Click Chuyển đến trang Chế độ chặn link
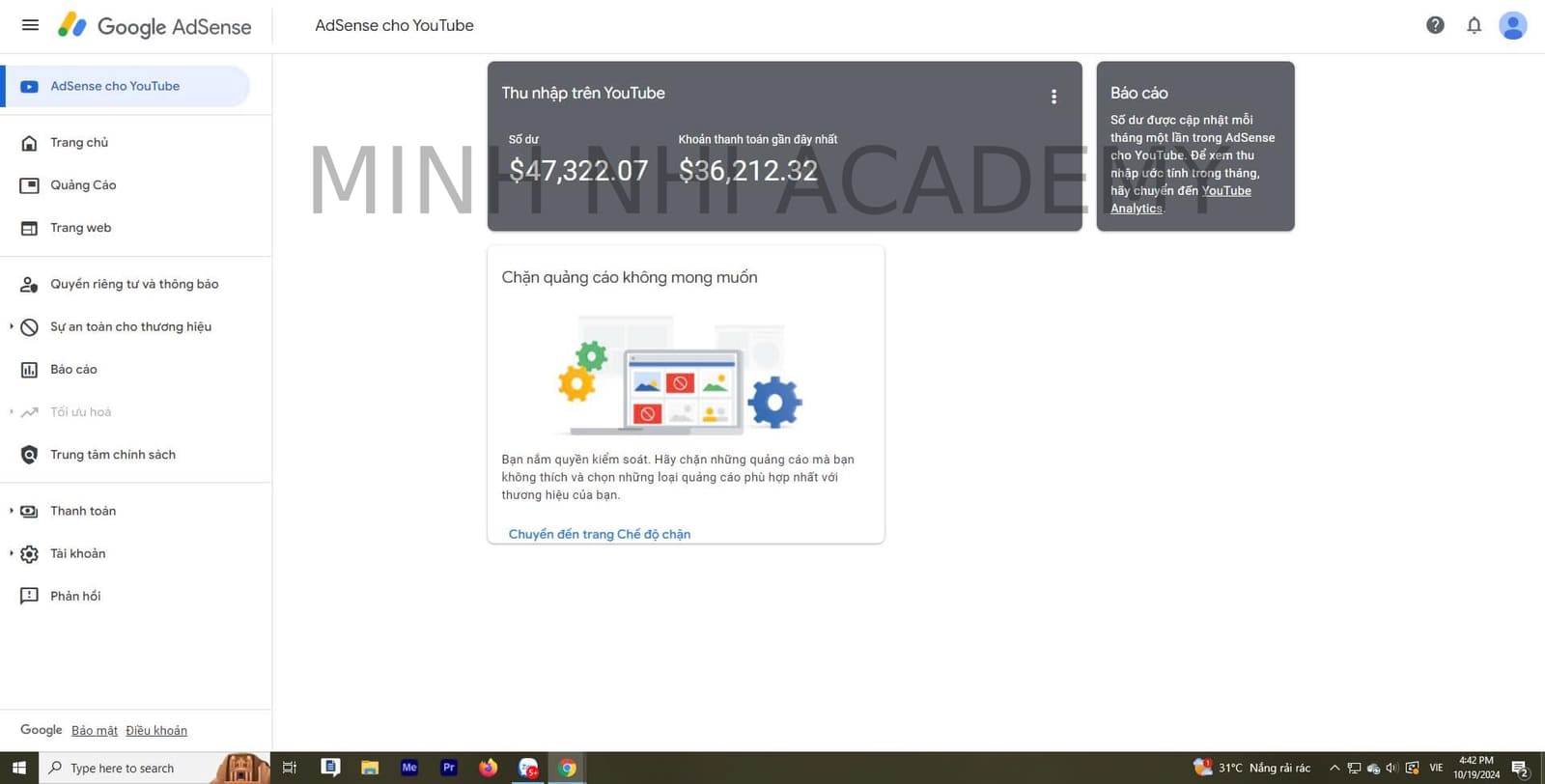 [x=600, y=534]
